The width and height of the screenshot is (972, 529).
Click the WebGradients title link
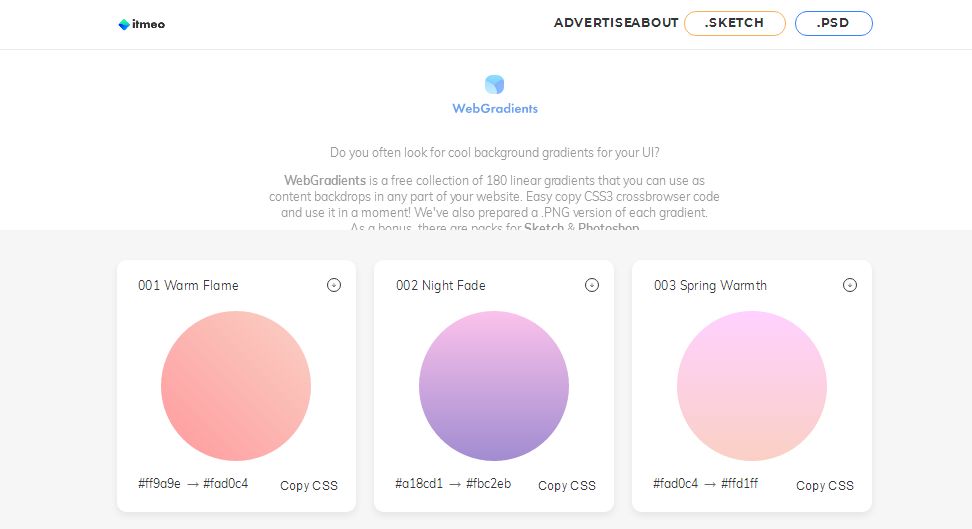point(495,109)
